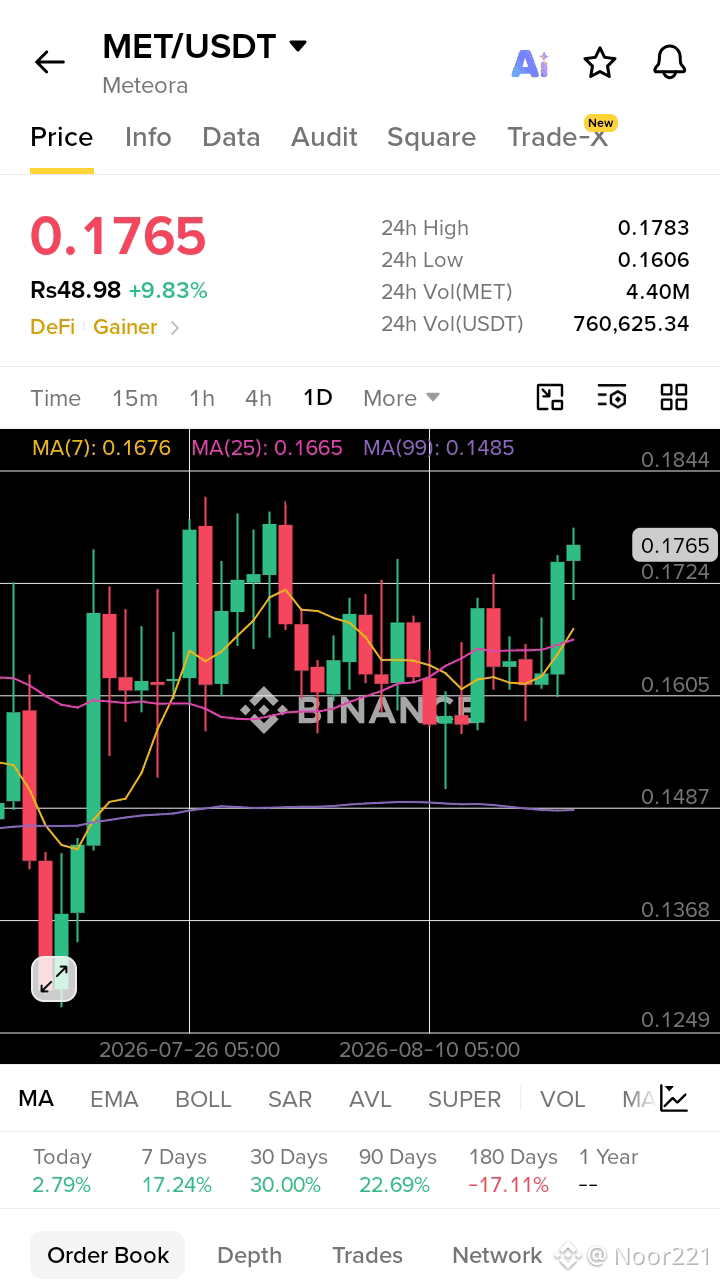This screenshot has height=1281, width=720.
Task: Select the 1D timeframe
Action: [x=318, y=397]
